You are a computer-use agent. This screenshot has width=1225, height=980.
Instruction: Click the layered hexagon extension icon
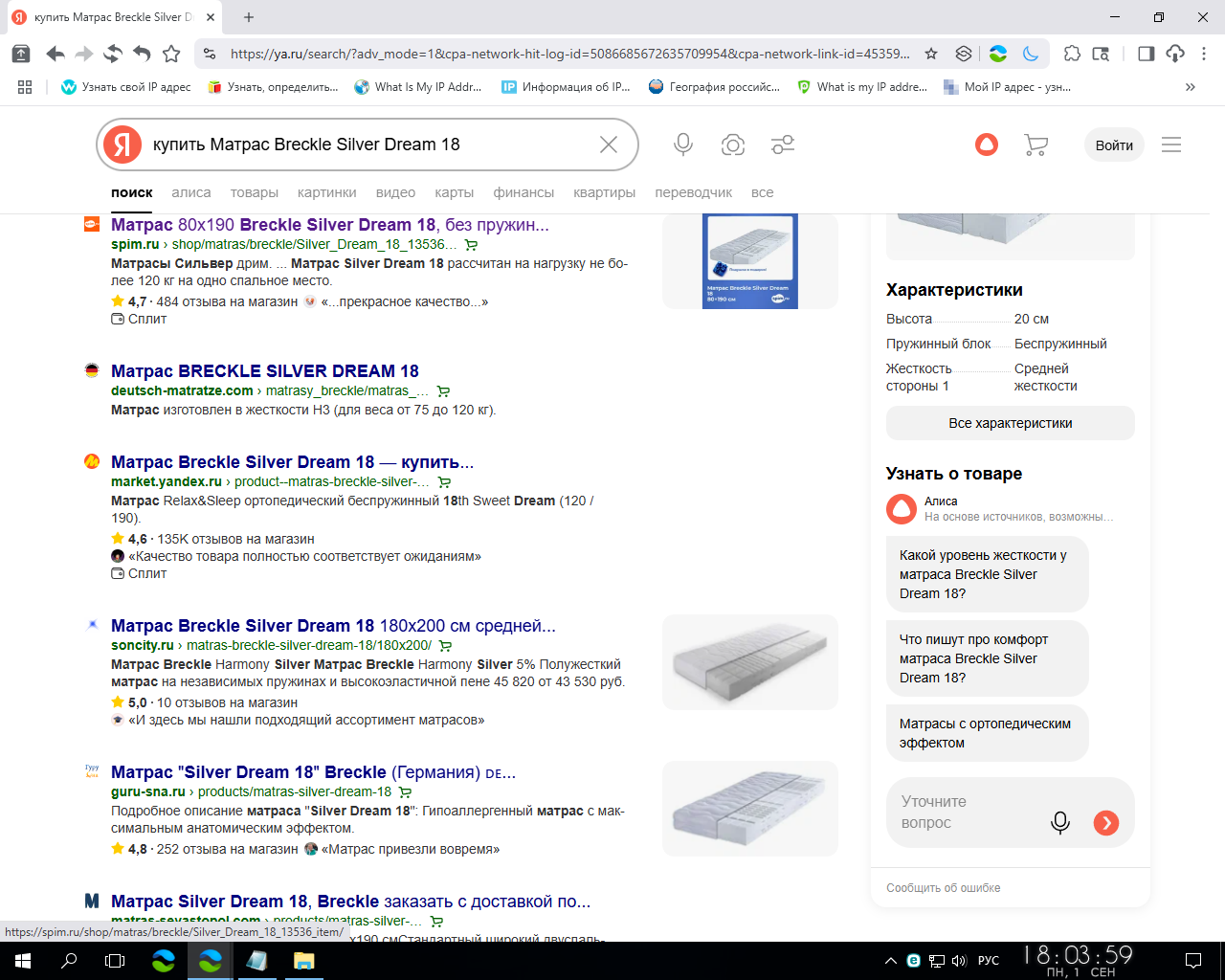point(964,54)
